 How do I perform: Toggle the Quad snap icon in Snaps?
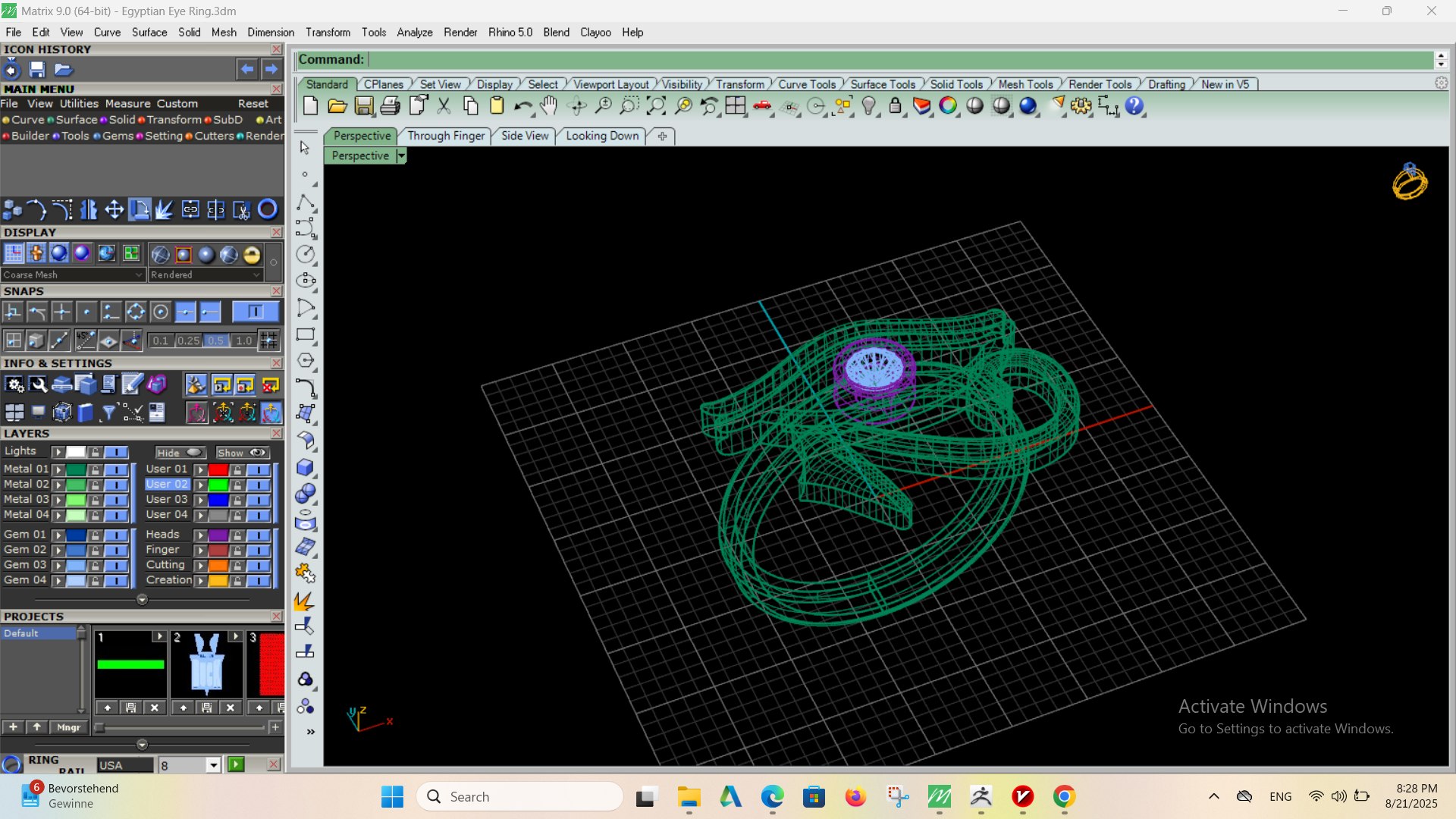click(x=136, y=312)
